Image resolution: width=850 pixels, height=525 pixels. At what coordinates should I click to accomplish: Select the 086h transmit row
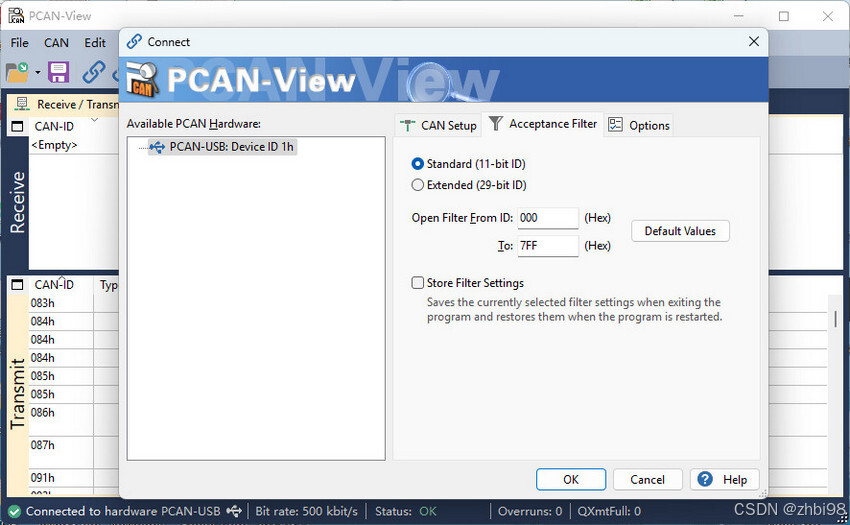73,419
